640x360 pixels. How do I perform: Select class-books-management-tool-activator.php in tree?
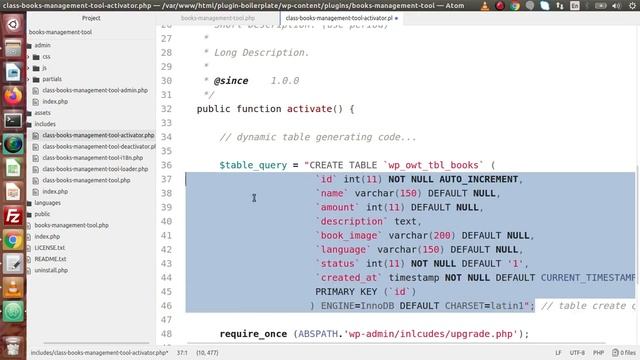(x=98, y=135)
